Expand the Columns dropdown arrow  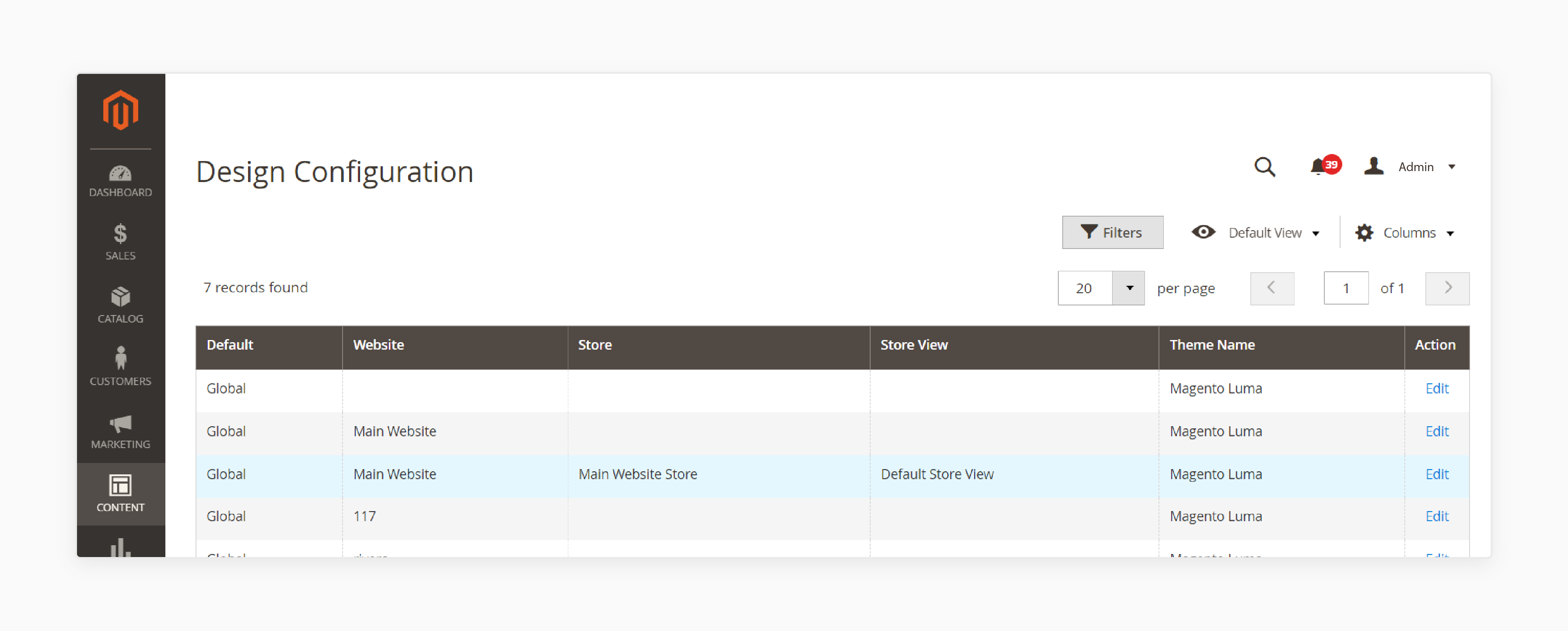tap(1450, 234)
